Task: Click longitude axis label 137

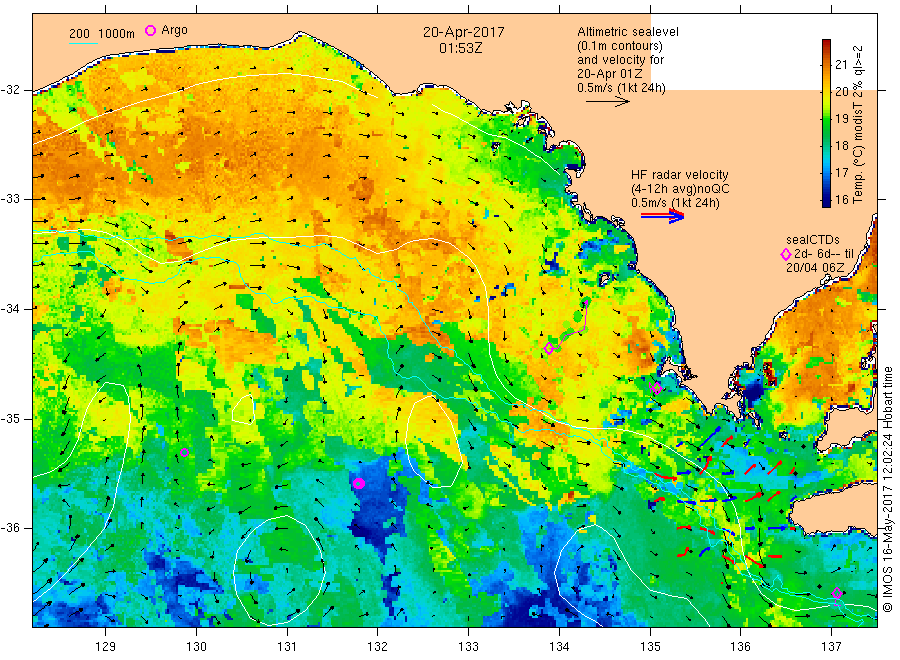Action: pos(831,647)
